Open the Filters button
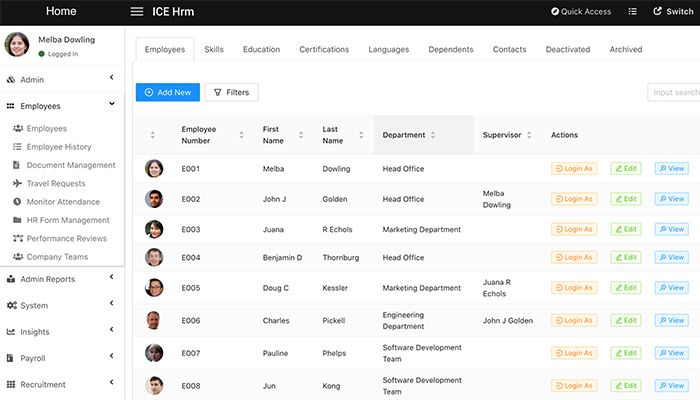Image resolution: width=700 pixels, height=400 pixels. (x=231, y=92)
